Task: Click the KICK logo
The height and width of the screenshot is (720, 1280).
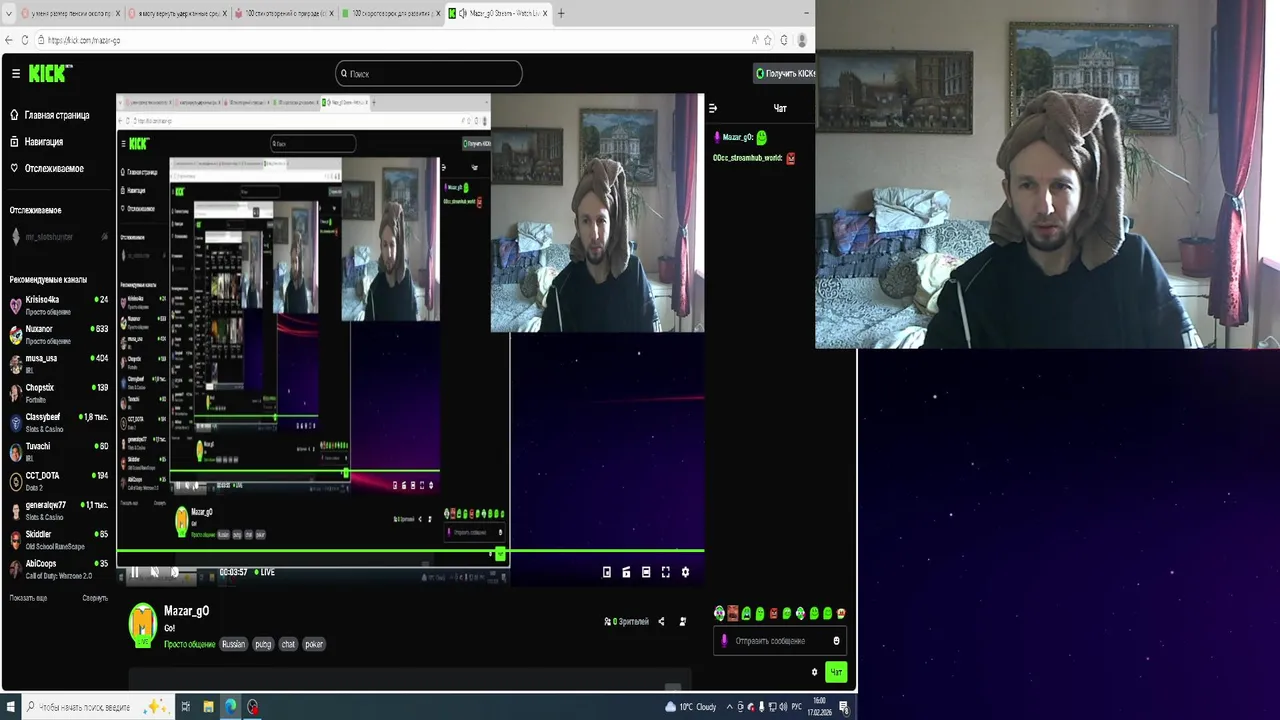Action: pos(49,73)
